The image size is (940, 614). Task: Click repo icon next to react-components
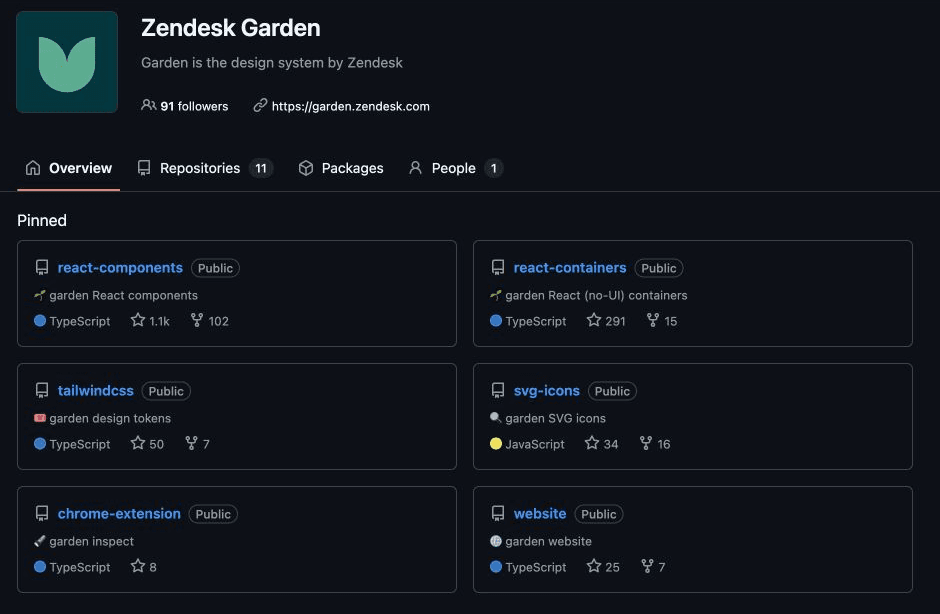(42, 267)
